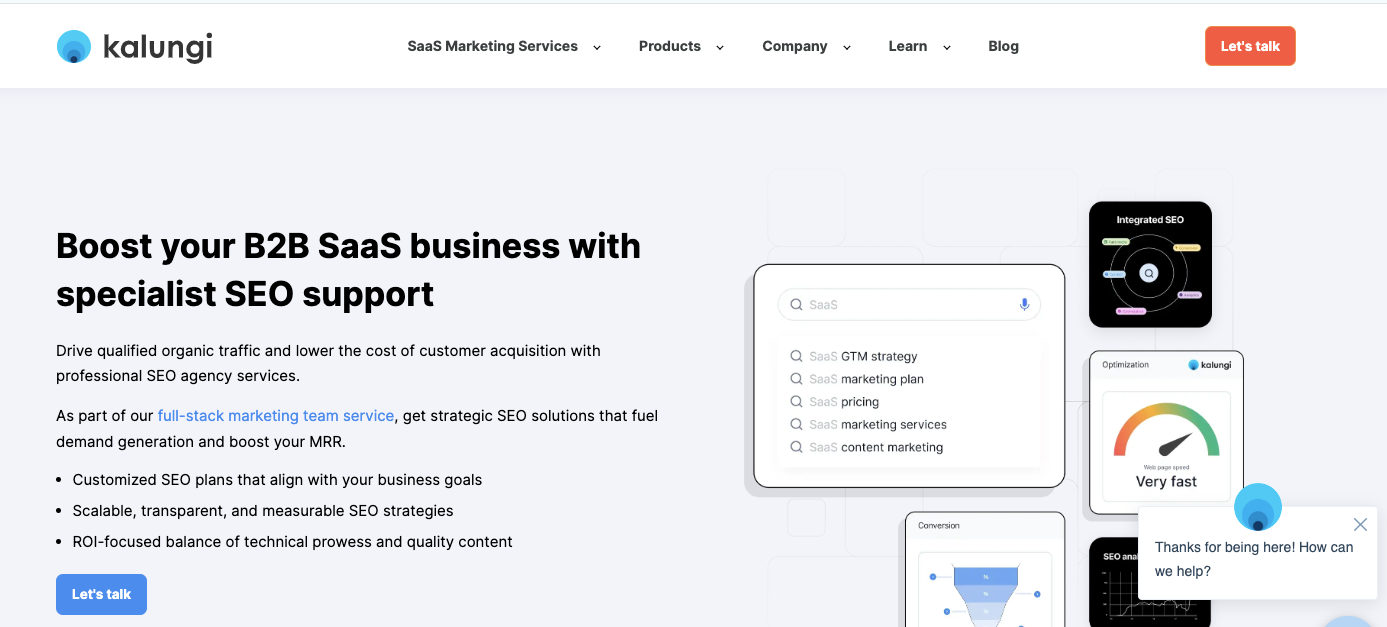
Task: Expand chevron next to Products
Action: coord(719,47)
